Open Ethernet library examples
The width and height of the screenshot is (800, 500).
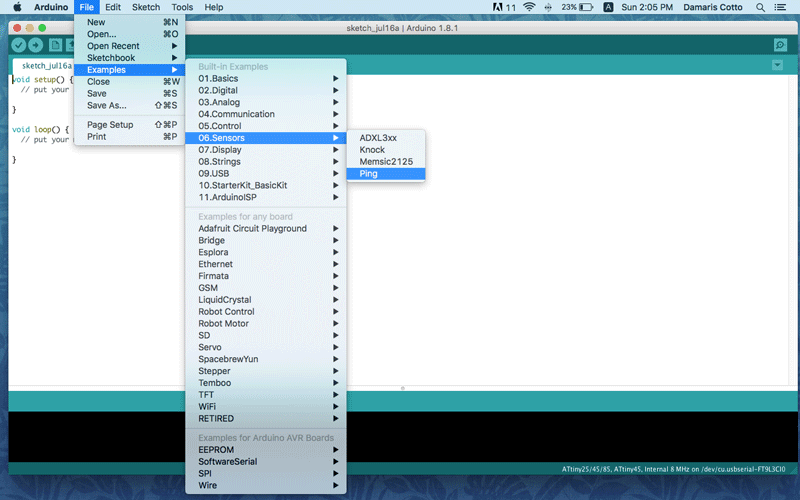(266, 264)
